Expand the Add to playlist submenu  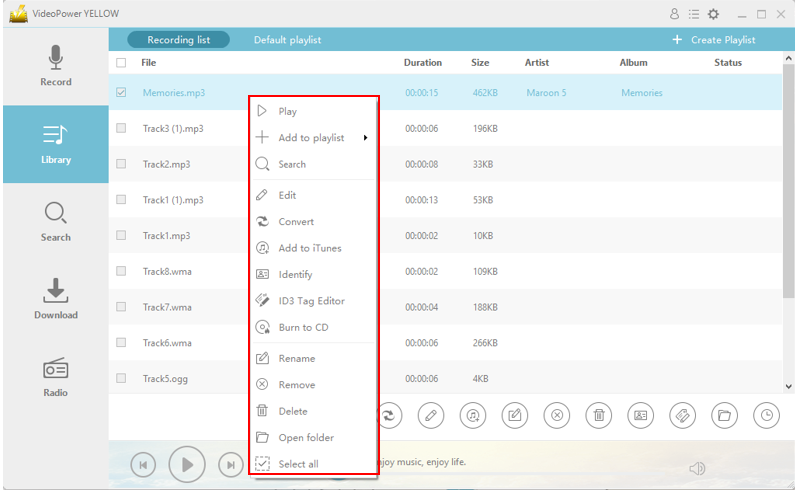312,138
